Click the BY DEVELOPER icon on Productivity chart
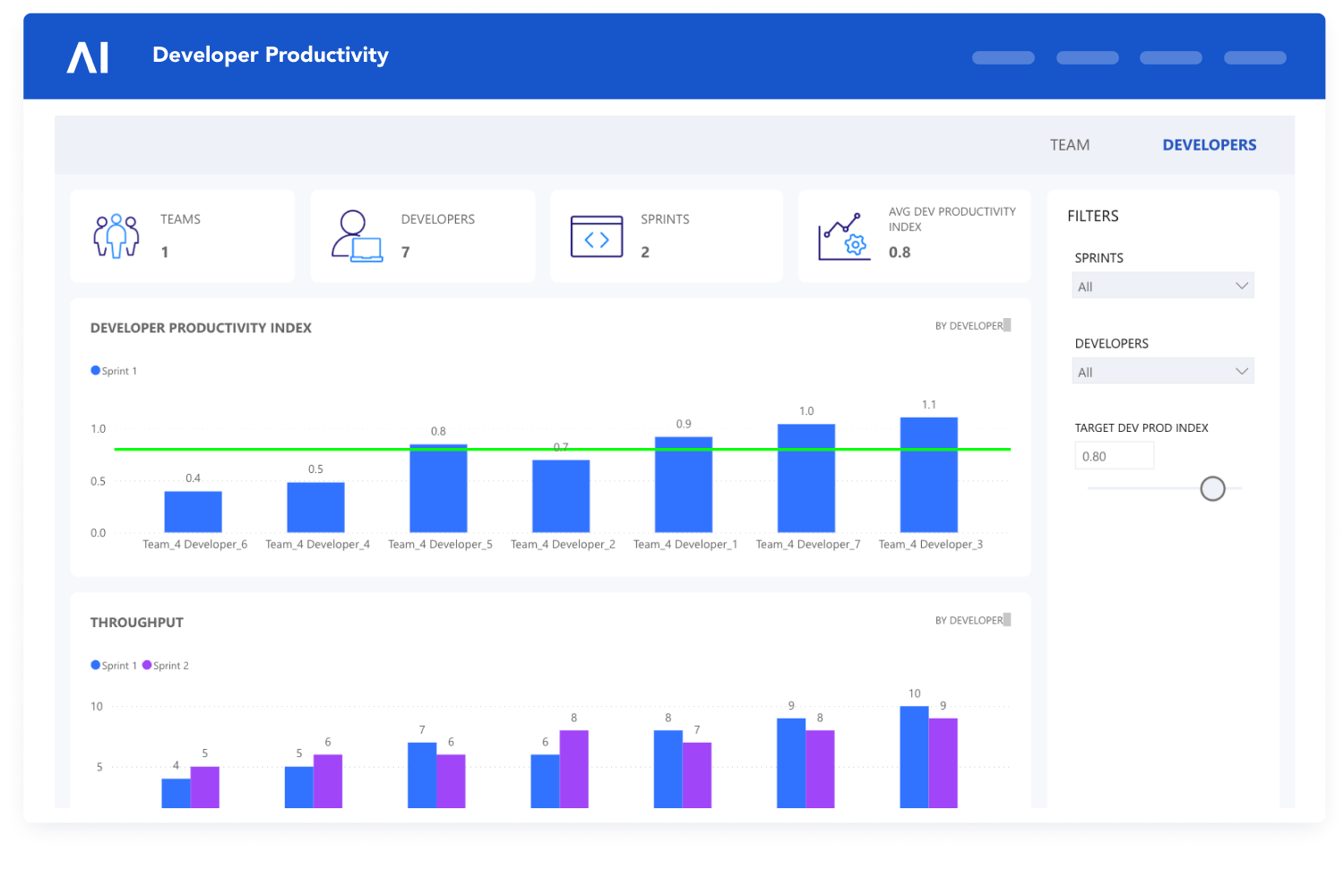 click(1007, 325)
